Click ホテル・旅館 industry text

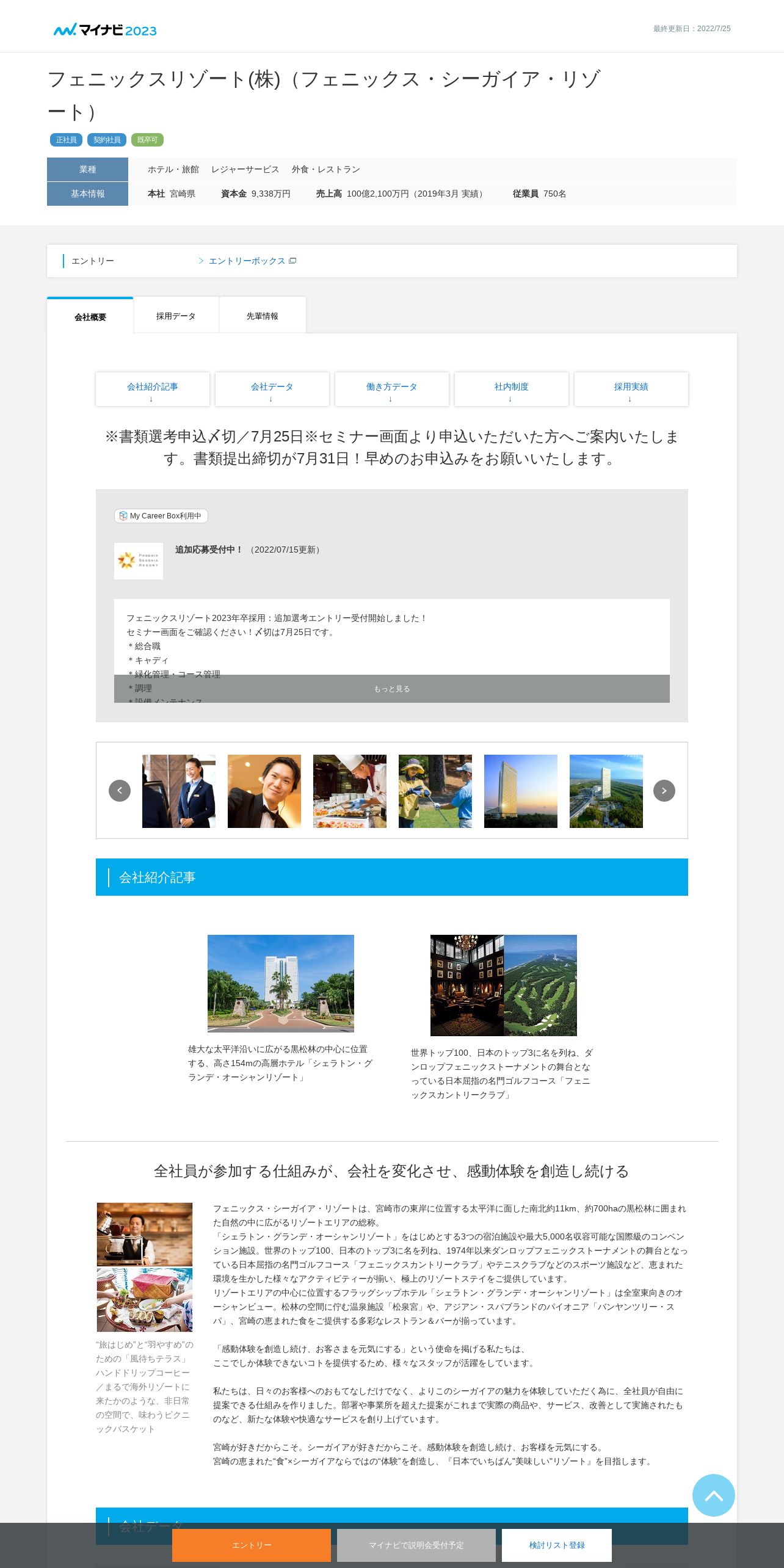point(173,169)
